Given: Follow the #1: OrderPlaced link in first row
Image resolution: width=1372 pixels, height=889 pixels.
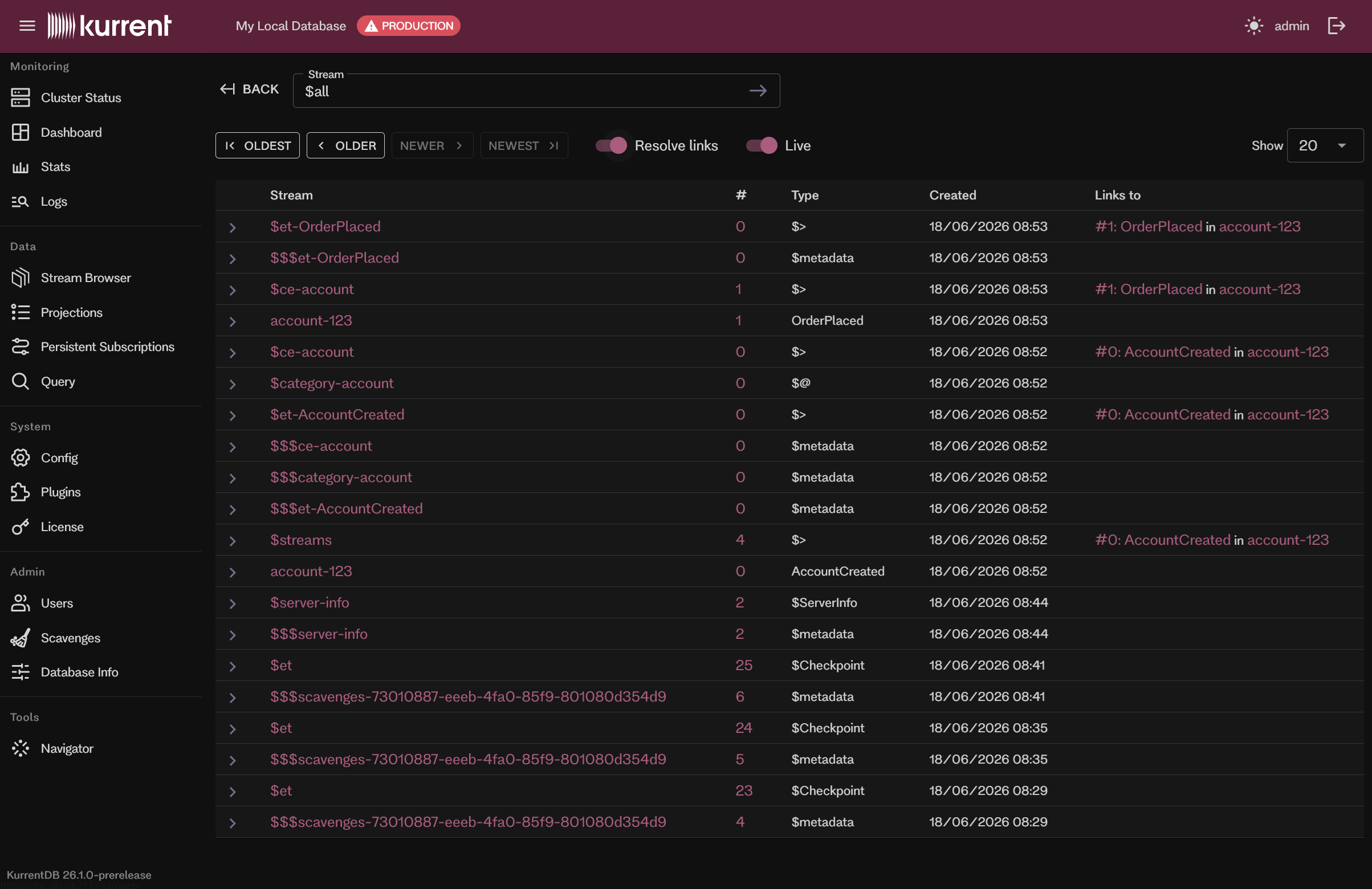Looking at the screenshot, I should pyautogui.click(x=1149, y=226).
